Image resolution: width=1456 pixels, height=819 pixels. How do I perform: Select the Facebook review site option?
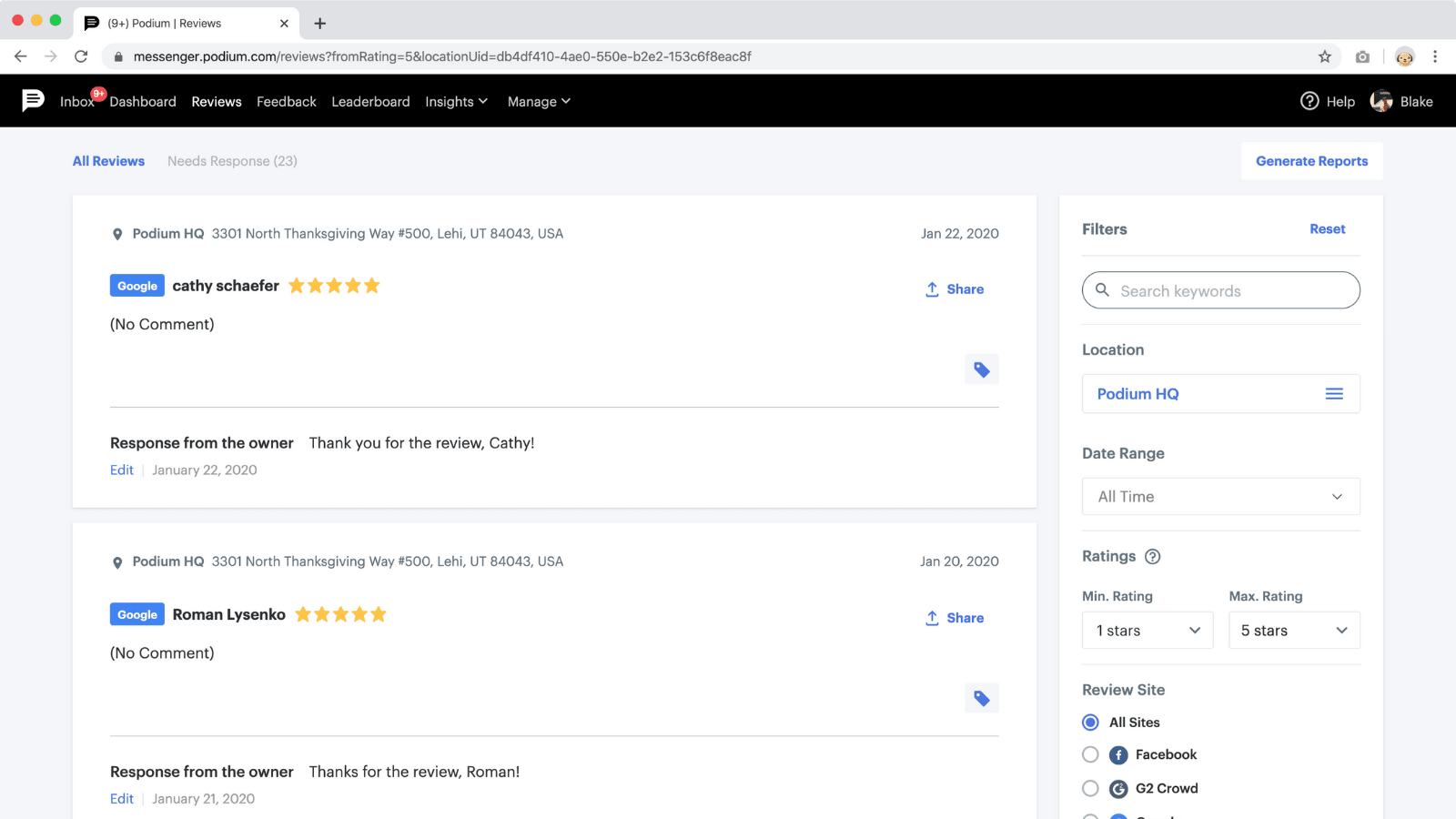coord(1090,754)
